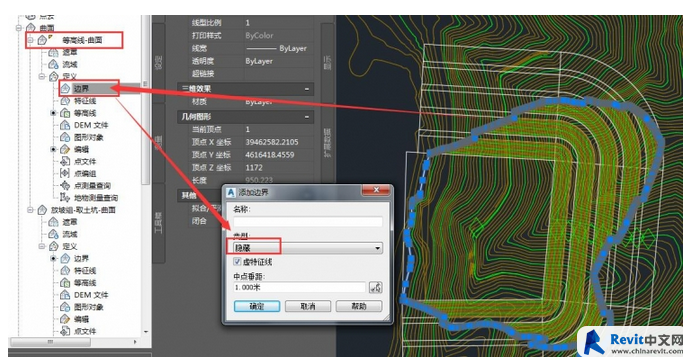Image resolution: width=694 pixels, height=363 pixels.
Task: Expand 边界 under 放坡组-取土坑-曲面
Action: [x=53, y=258]
